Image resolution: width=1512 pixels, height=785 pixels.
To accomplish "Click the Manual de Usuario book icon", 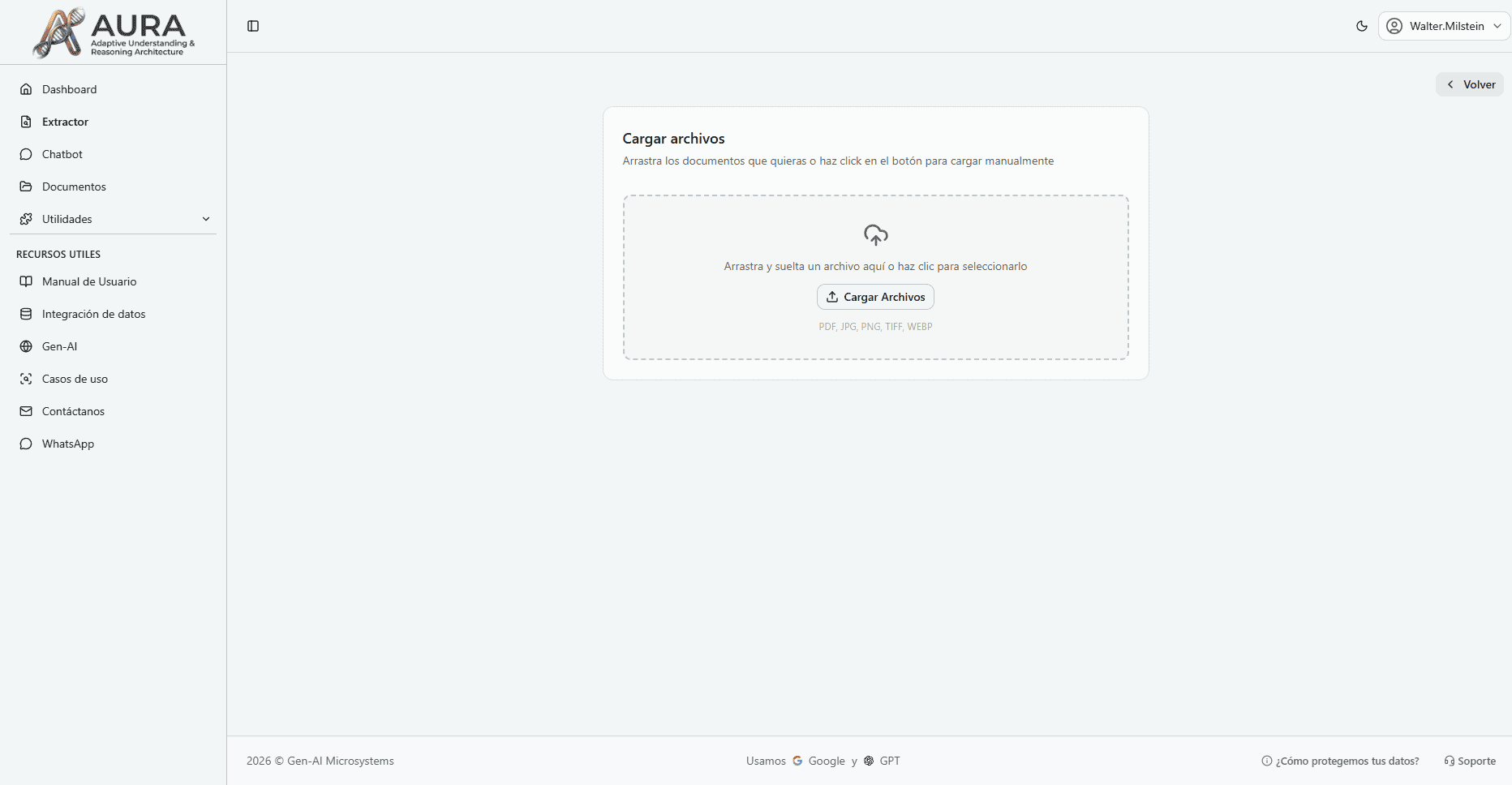I will 27,281.
